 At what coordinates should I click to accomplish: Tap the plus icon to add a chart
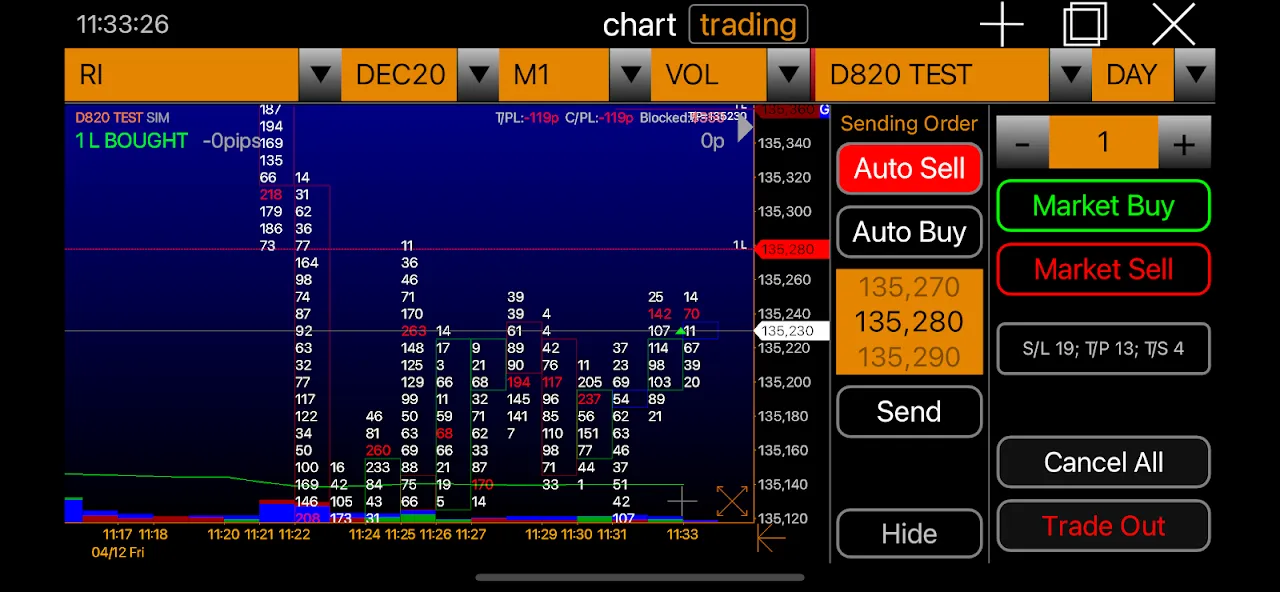(x=1001, y=24)
